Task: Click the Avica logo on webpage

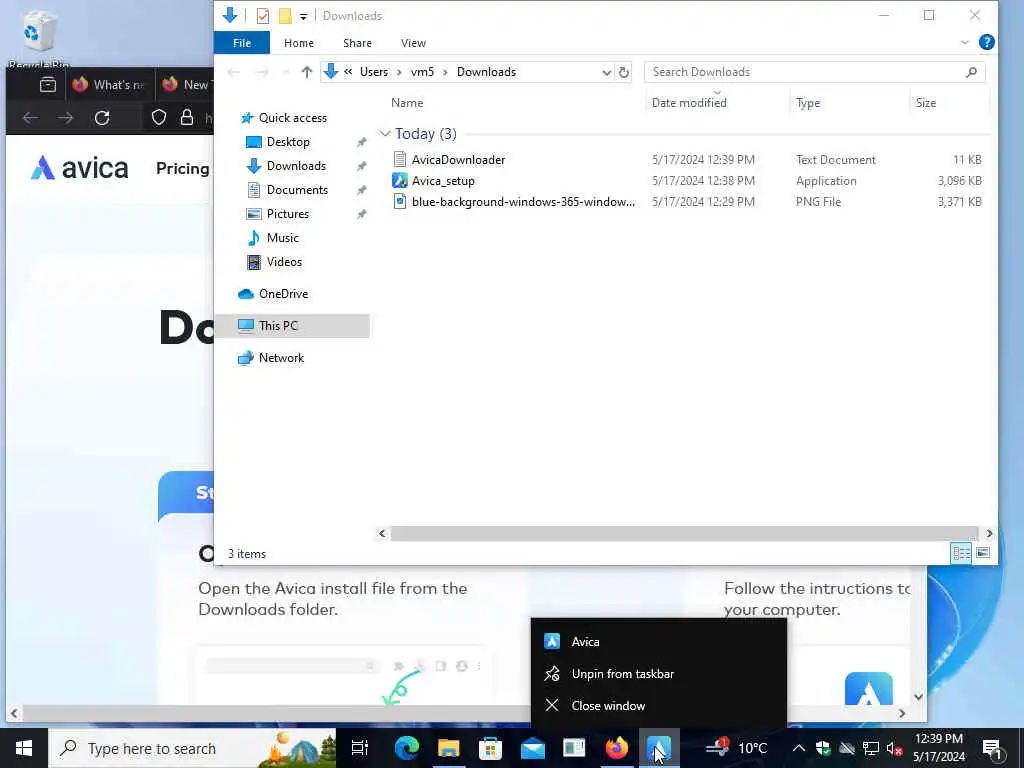Action: click(x=79, y=168)
